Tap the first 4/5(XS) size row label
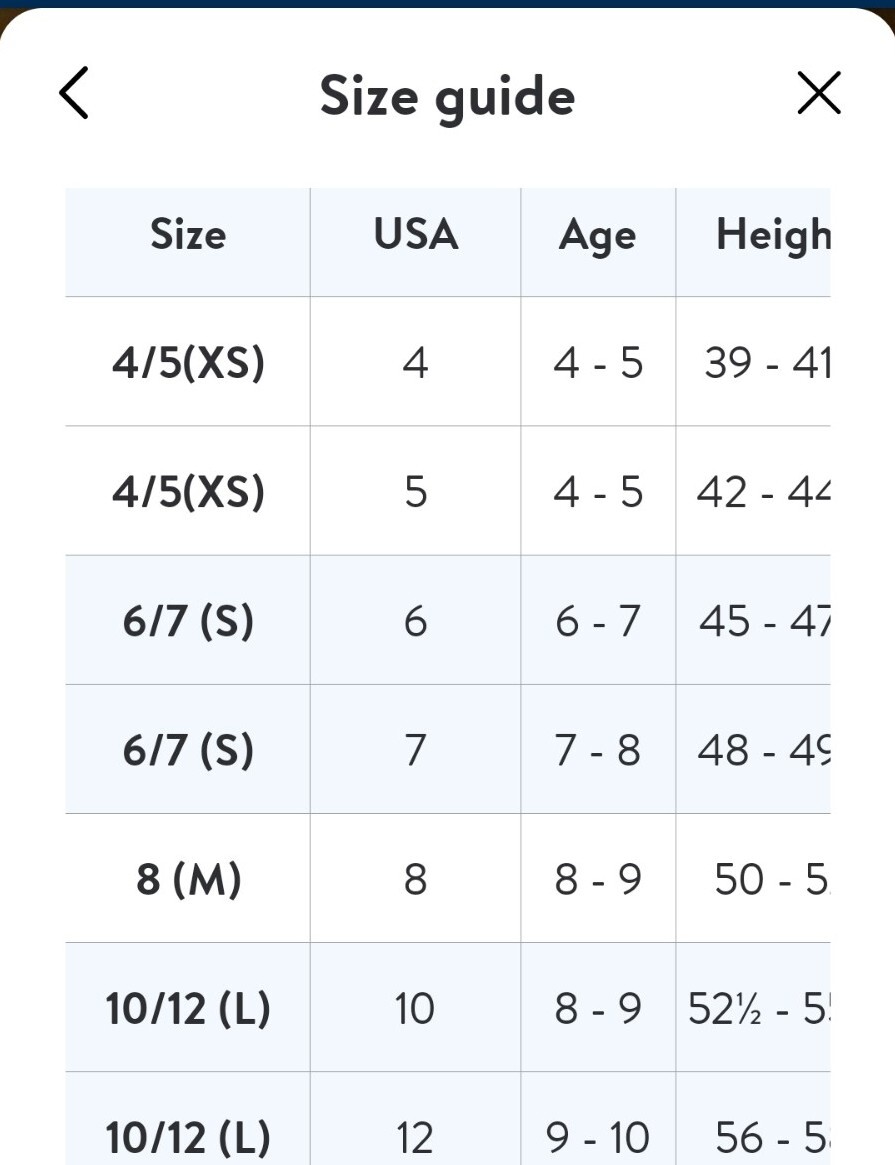895x1165 pixels. tap(188, 363)
